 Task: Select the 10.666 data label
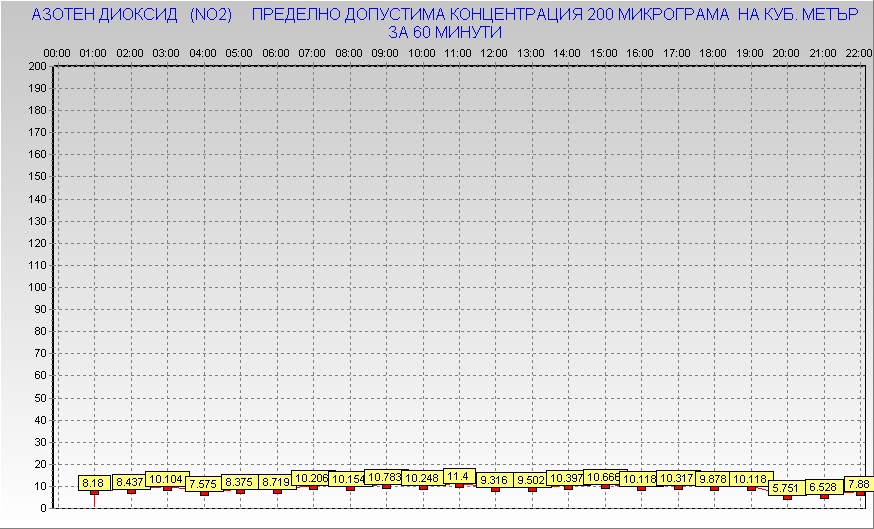click(604, 477)
